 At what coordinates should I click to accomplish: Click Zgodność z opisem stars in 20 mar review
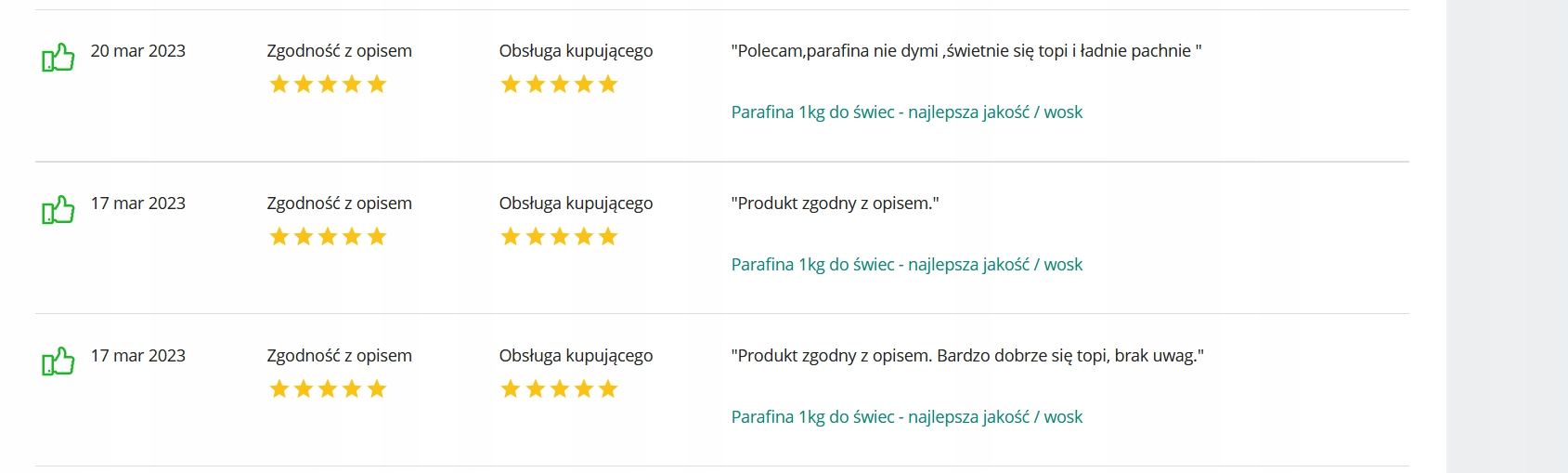[328, 85]
